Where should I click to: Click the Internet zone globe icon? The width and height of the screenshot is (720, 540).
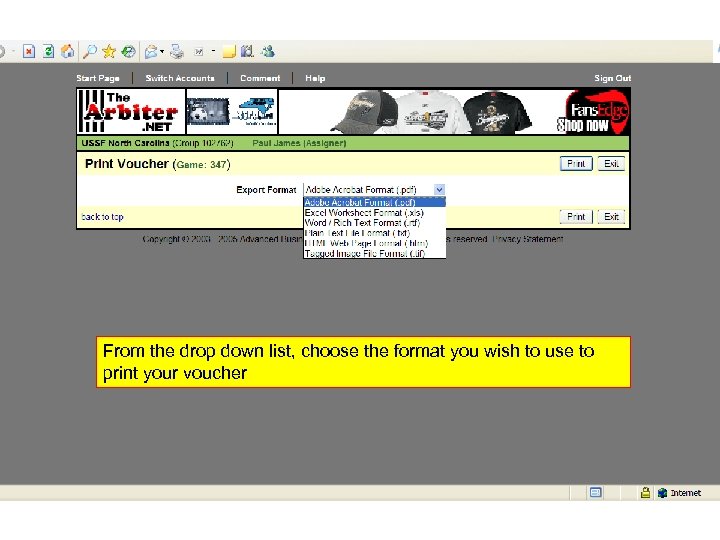[662, 493]
